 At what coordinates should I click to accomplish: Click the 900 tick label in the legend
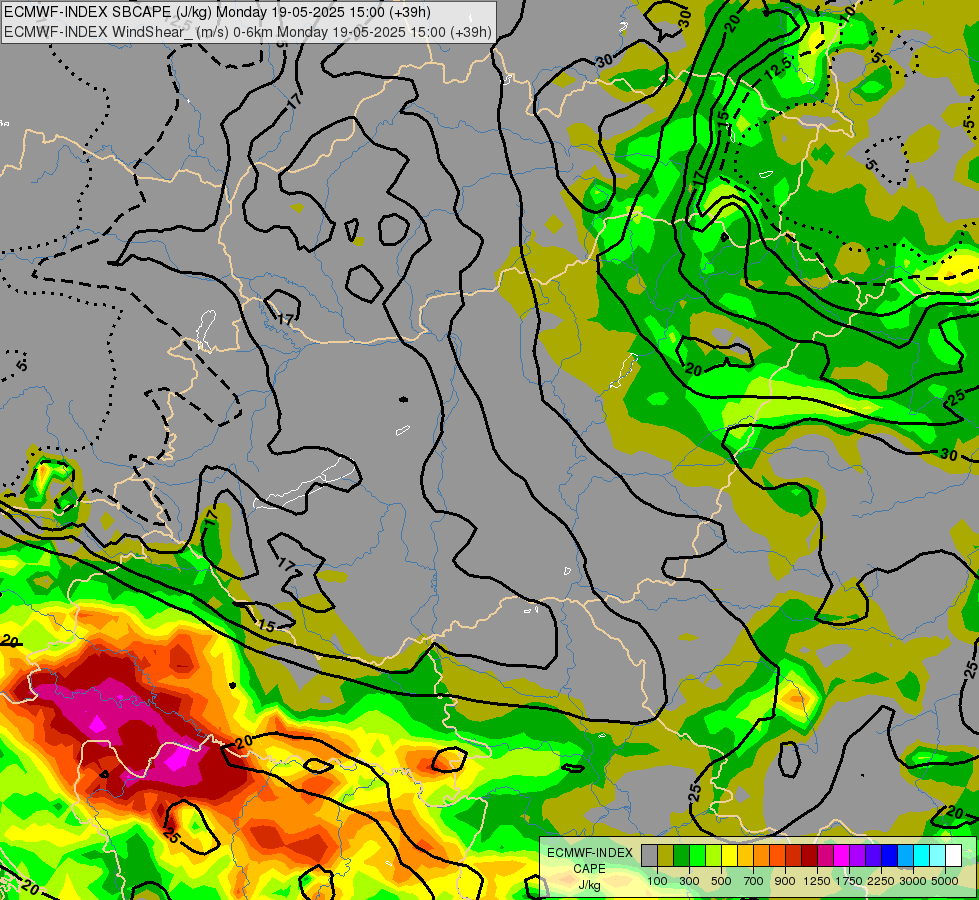pos(785,881)
